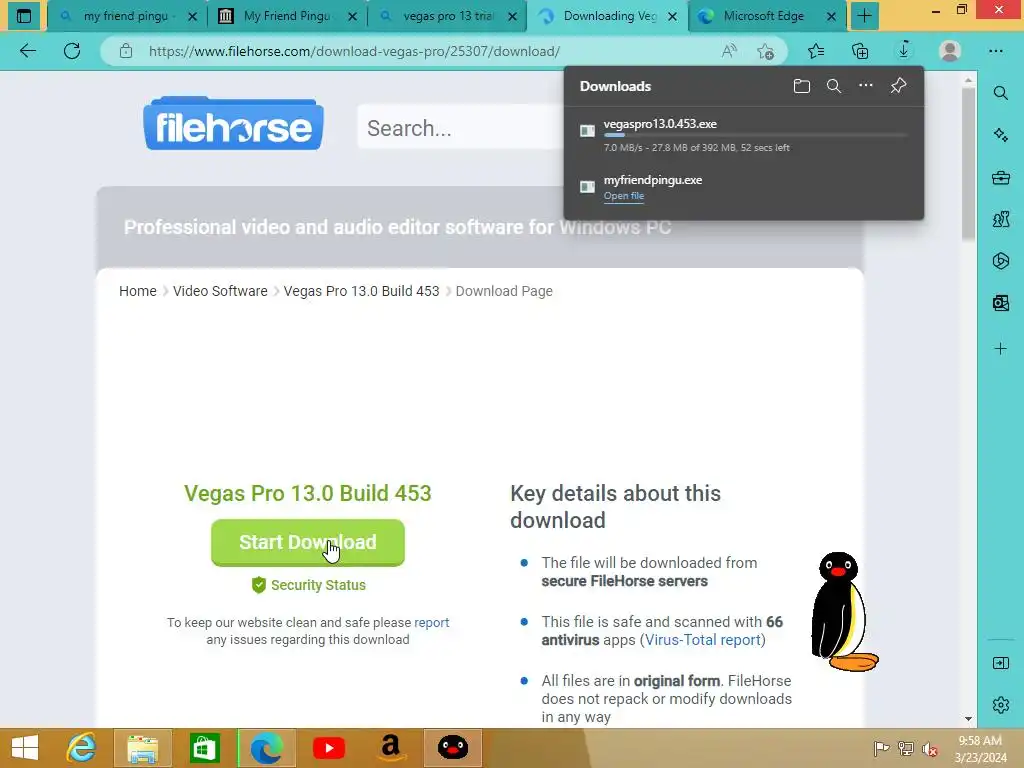
Task: Open Collections in toolbar
Action: pyautogui.click(x=860, y=51)
